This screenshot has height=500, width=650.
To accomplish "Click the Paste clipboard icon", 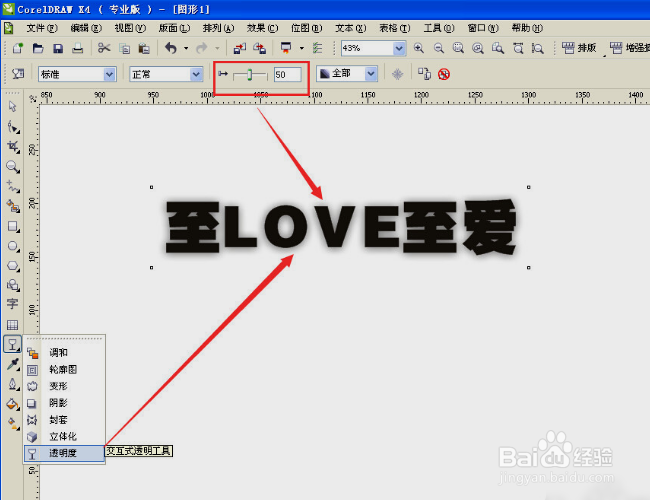I will pyautogui.click(x=144, y=49).
